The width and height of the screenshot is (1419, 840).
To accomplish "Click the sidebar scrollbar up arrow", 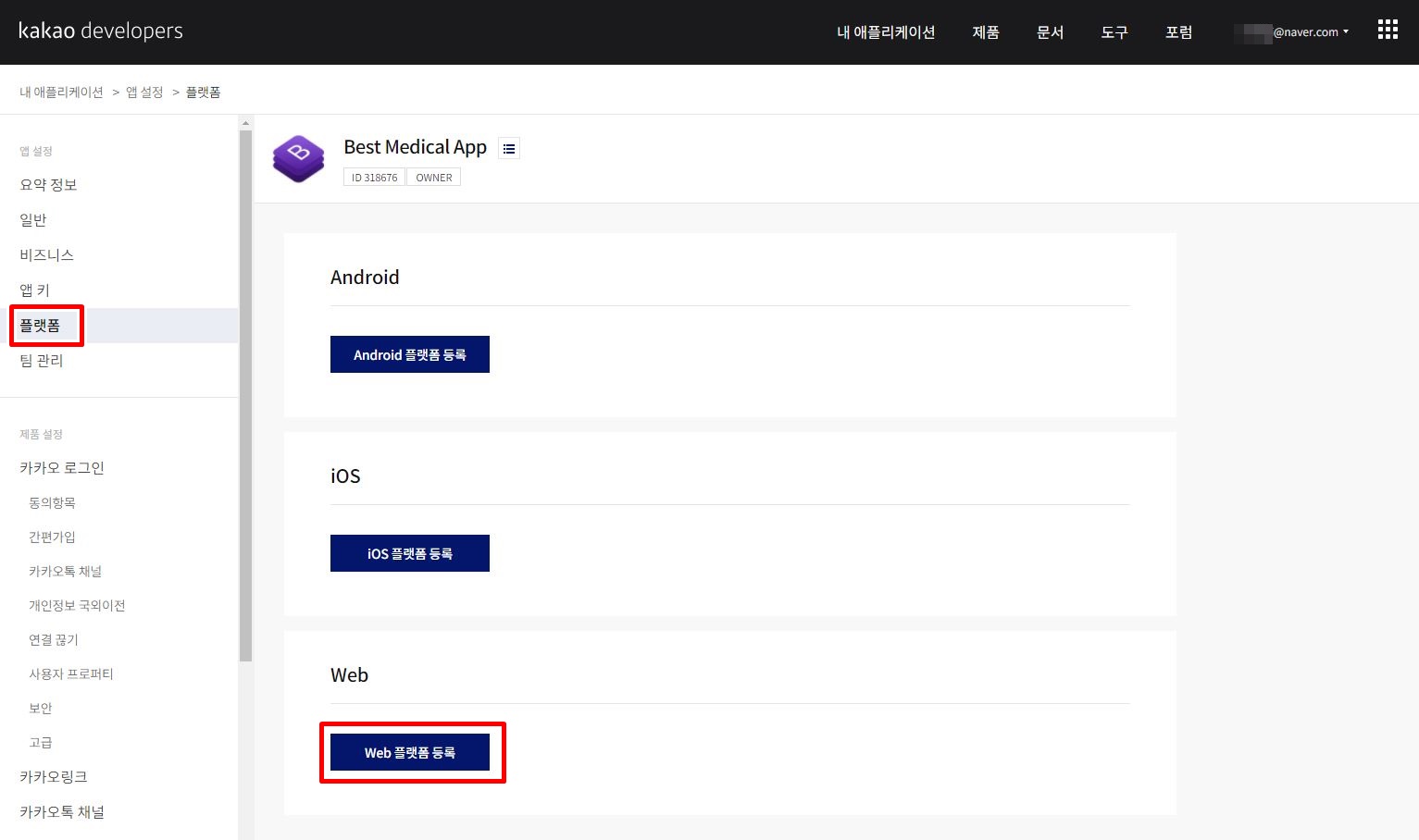I will click(x=245, y=123).
